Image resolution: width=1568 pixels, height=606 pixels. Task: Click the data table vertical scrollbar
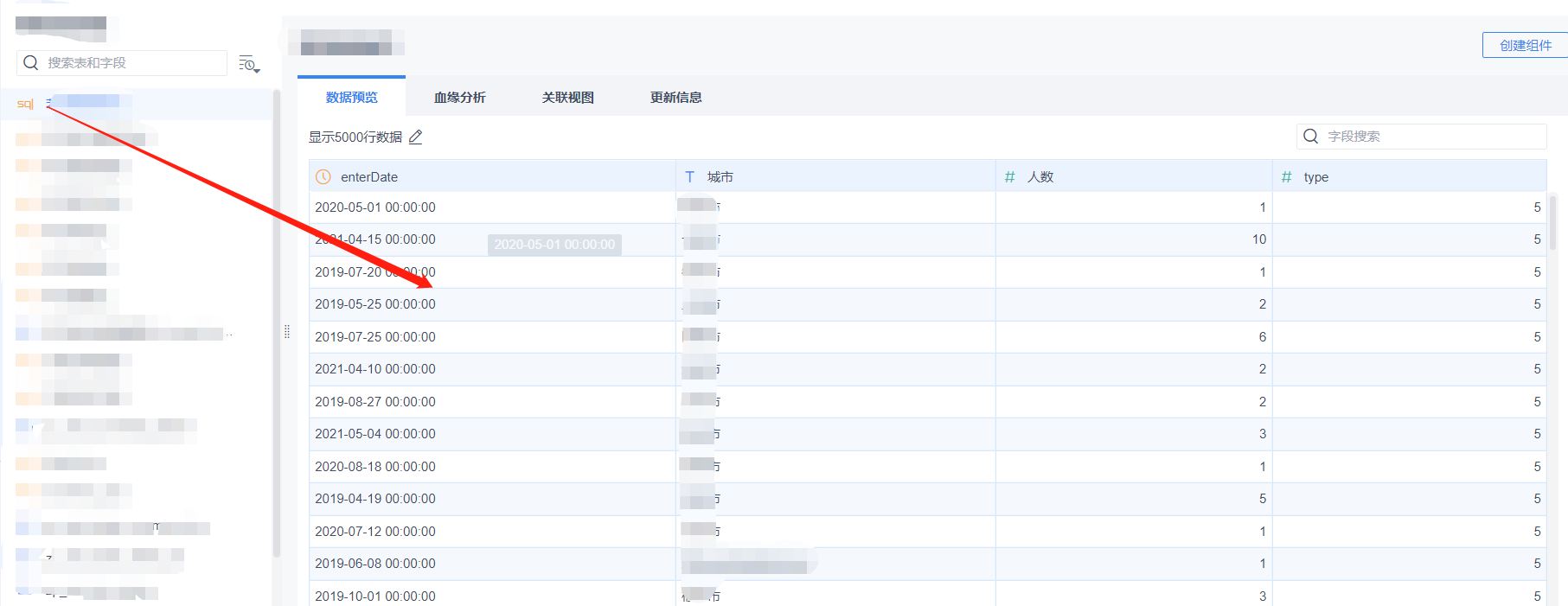pos(1553,221)
